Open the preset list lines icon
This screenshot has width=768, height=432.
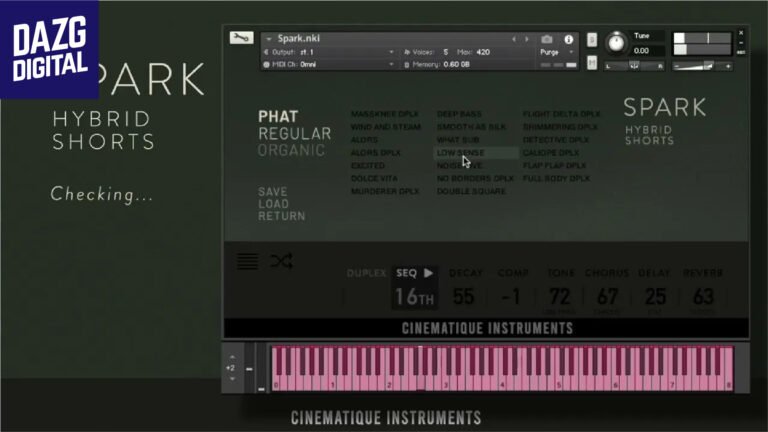pos(247,262)
